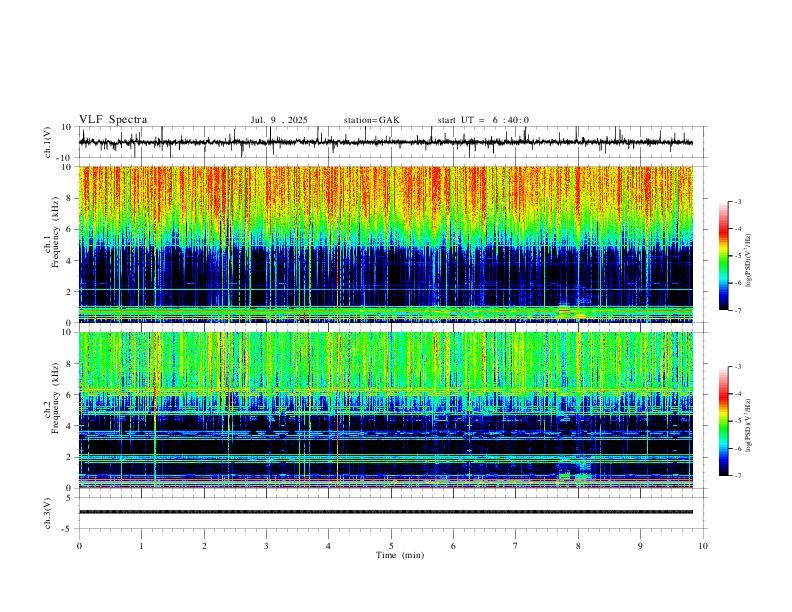Click the ch.1 Frequency (kHz) axis label

click(51, 231)
